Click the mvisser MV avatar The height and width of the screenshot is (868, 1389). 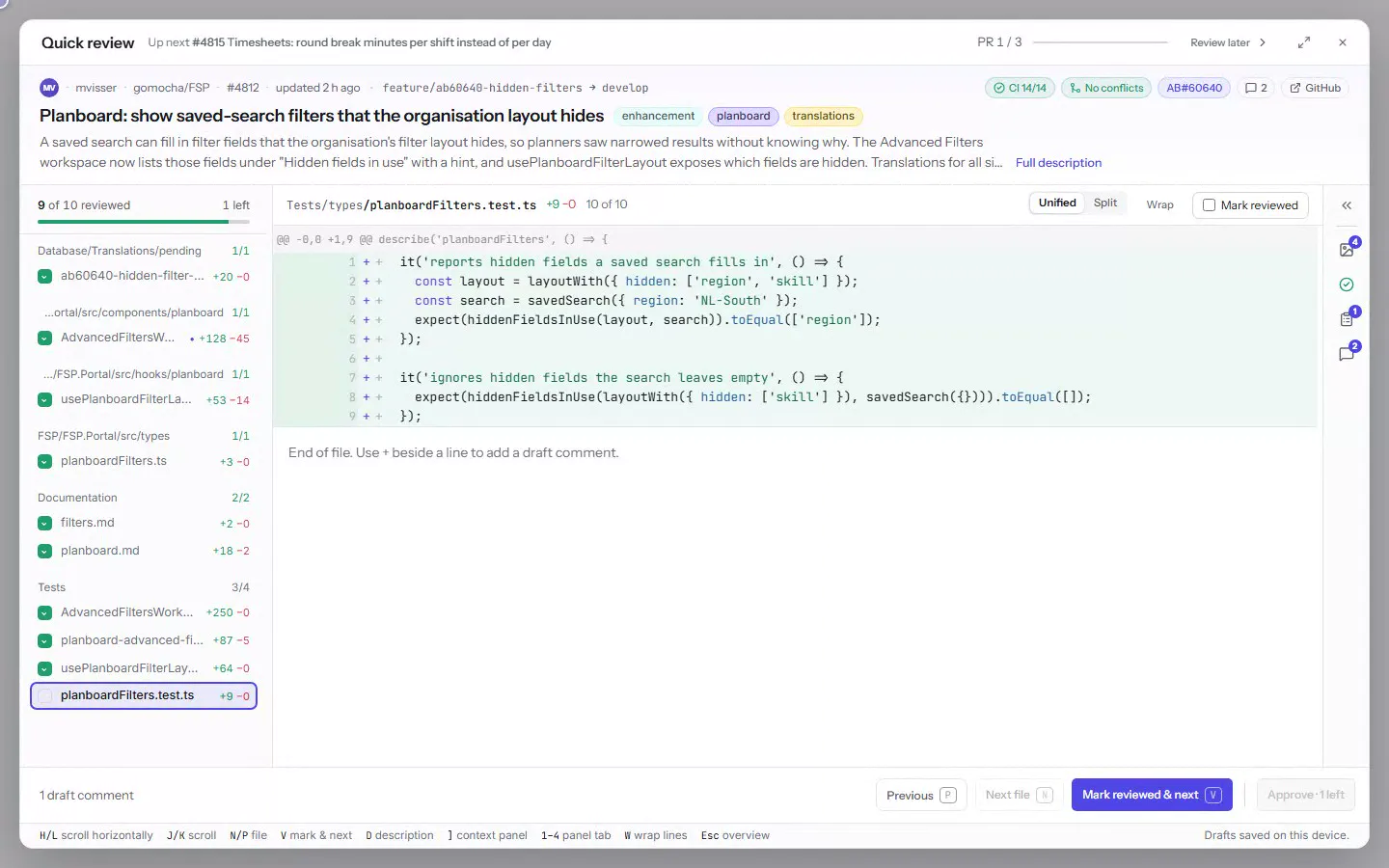click(x=49, y=88)
